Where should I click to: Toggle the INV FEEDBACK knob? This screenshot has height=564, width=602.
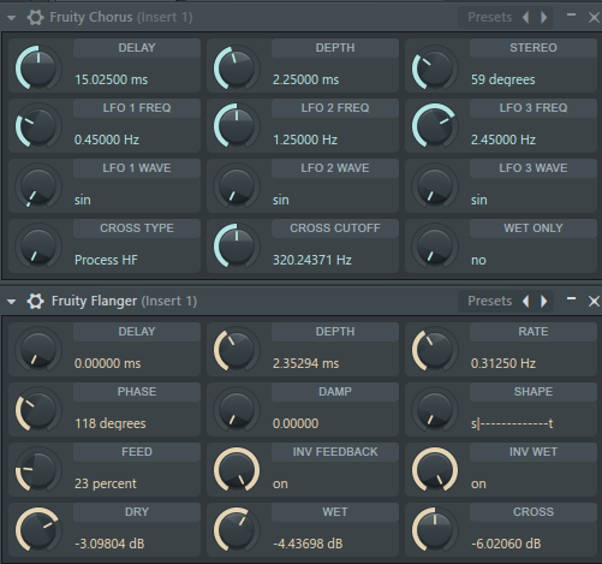pos(236,471)
